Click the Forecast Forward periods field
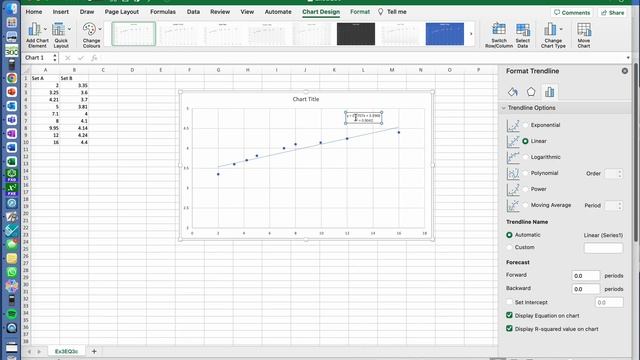Viewport: 640px width, 360px height. click(586, 276)
